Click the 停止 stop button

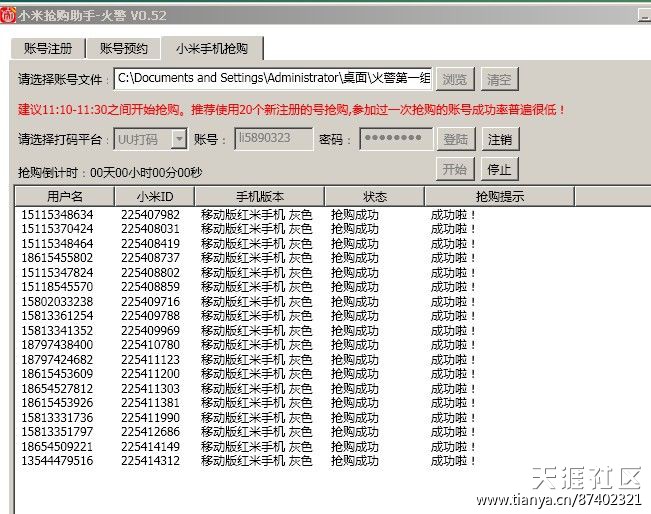tap(499, 169)
